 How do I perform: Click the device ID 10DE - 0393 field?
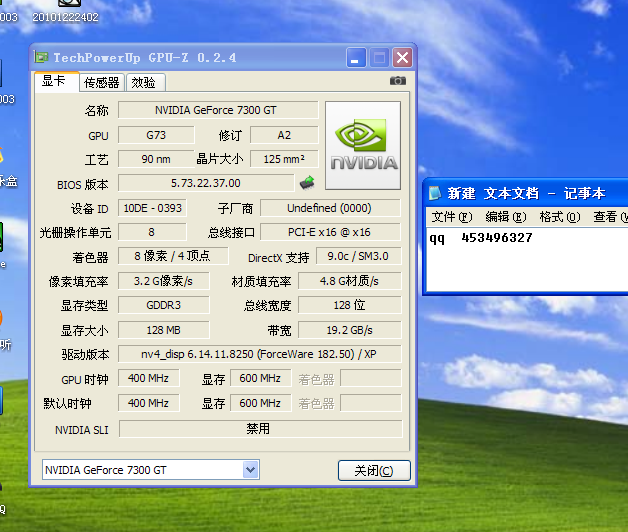152,208
